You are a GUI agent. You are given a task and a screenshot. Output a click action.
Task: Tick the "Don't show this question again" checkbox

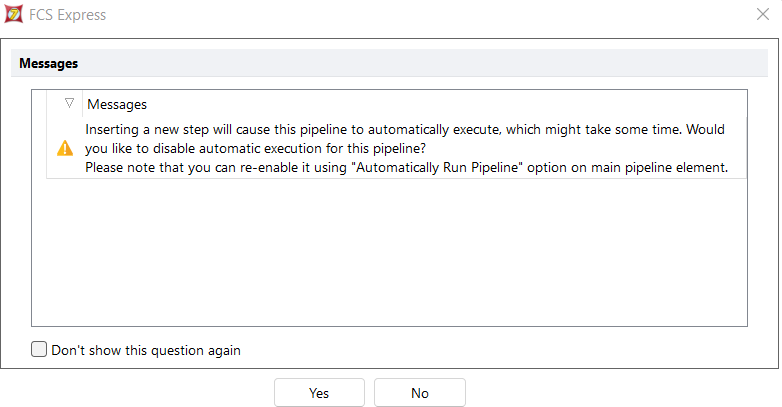click(39, 350)
